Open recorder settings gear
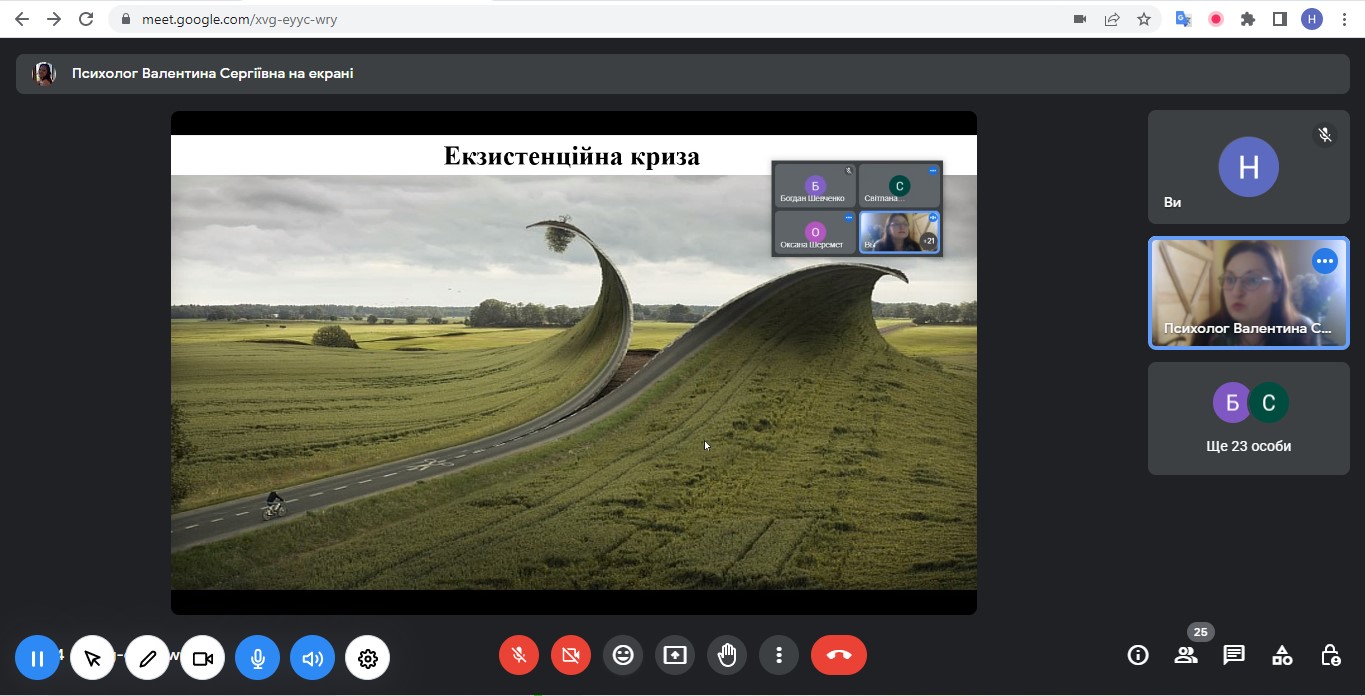Image resolution: width=1365 pixels, height=696 pixels. tap(368, 658)
